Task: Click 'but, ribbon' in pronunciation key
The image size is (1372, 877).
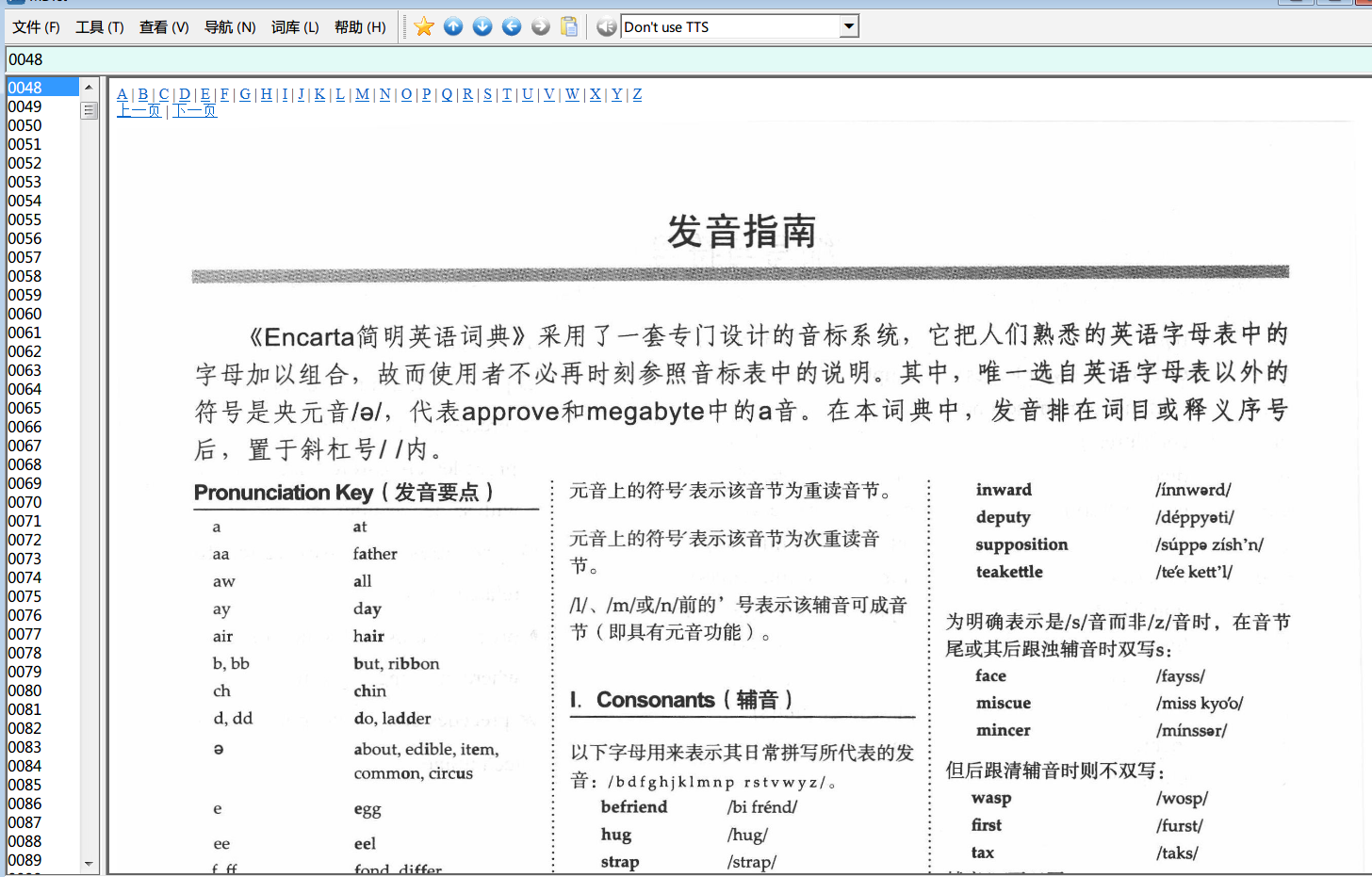Action: [x=397, y=663]
